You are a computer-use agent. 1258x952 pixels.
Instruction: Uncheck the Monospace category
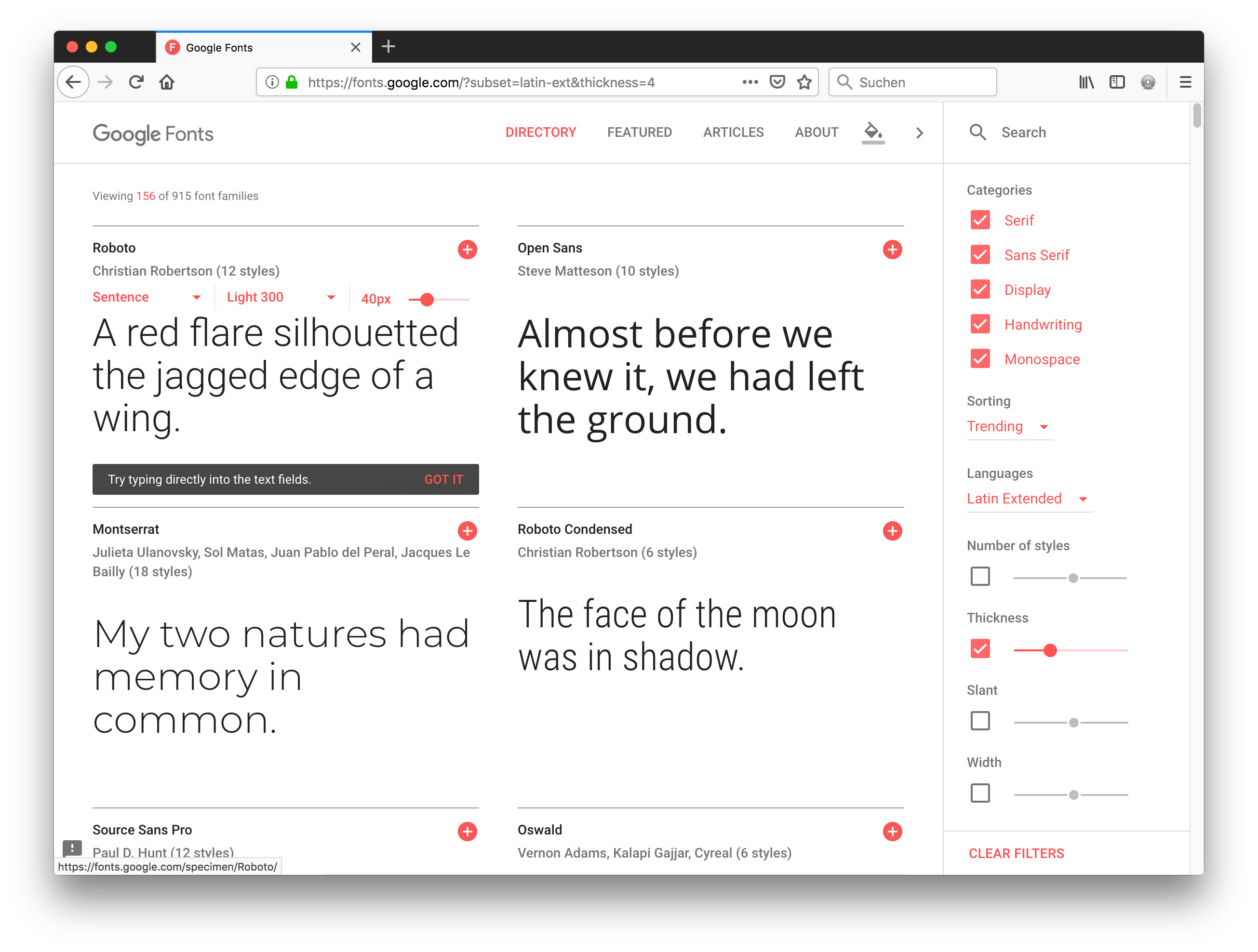tap(979, 358)
